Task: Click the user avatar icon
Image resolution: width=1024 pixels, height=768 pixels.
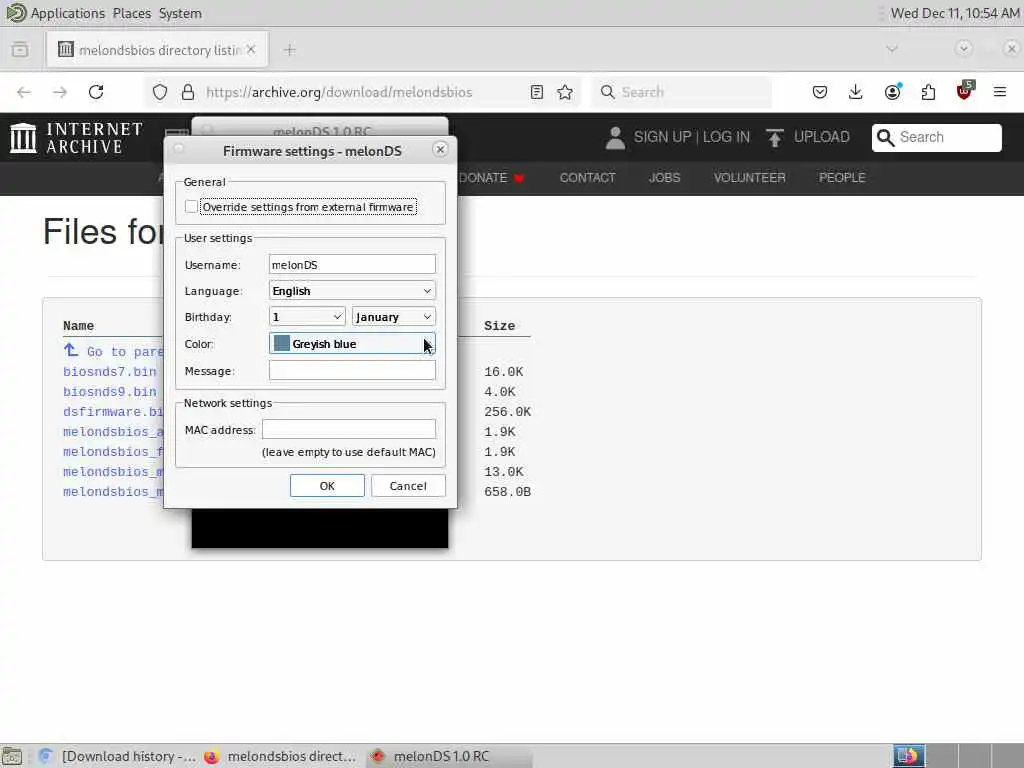Action: tap(615, 138)
